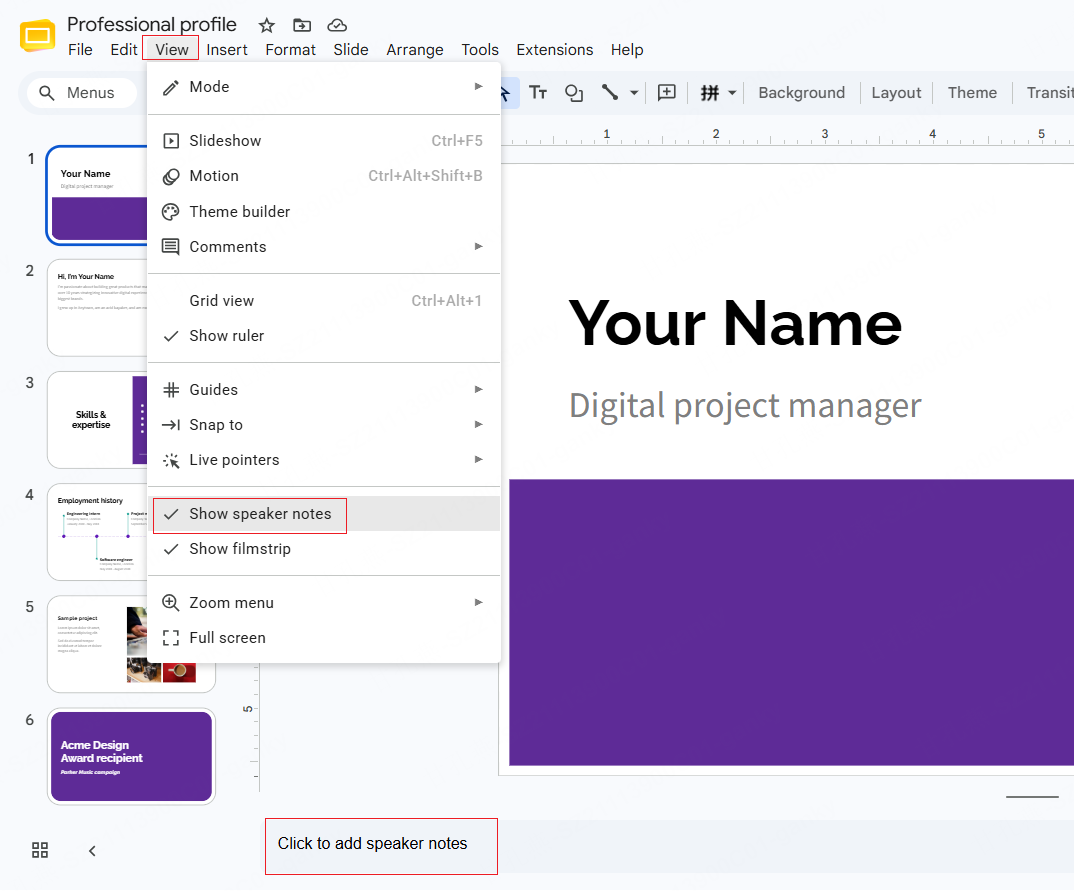This screenshot has height=891, width=1074.
Task: Click the Comments speech icon
Action: [x=171, y=247]
